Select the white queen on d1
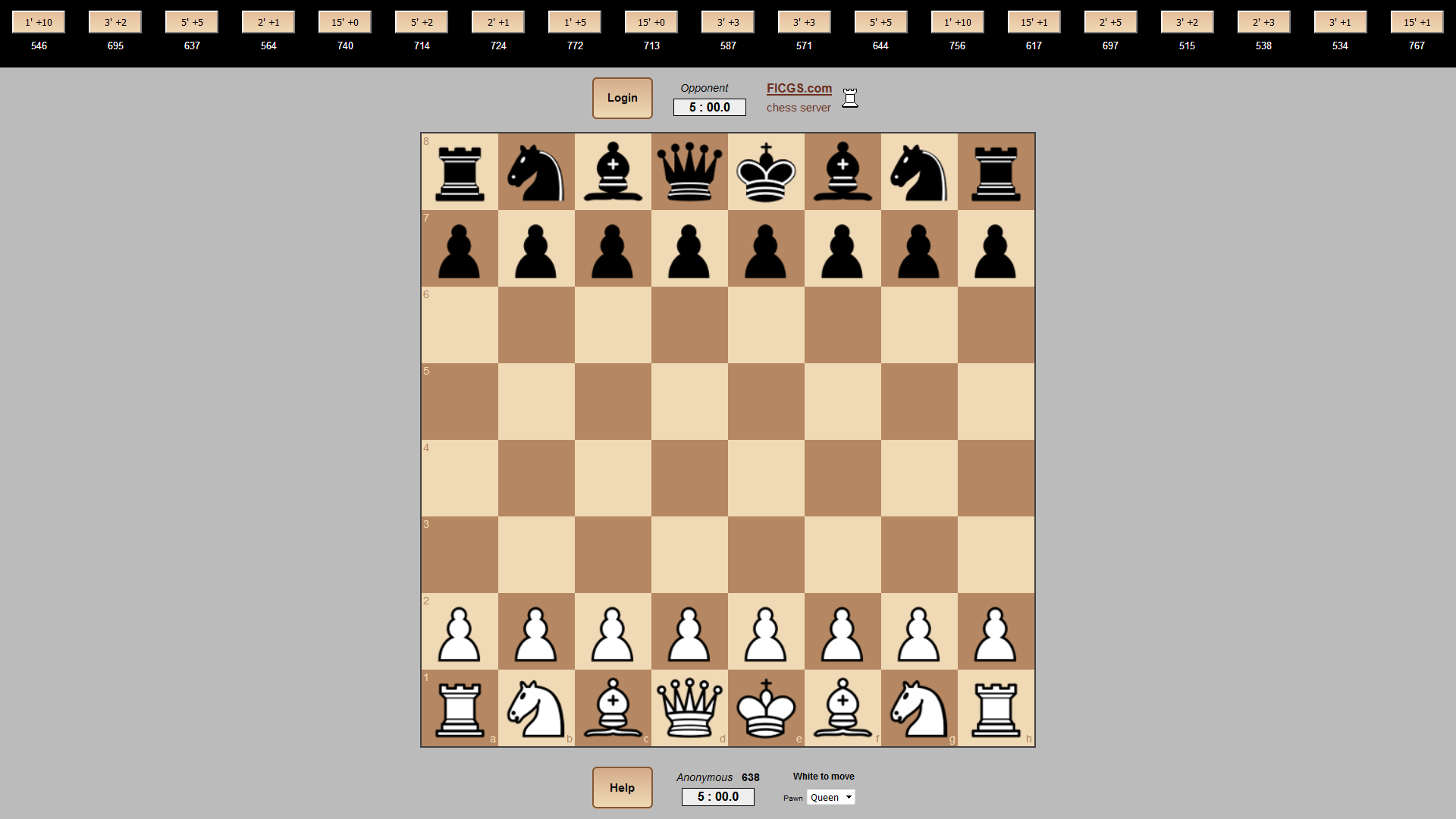1456x819 pixels. pyautogui.click(x=689, y=709)
